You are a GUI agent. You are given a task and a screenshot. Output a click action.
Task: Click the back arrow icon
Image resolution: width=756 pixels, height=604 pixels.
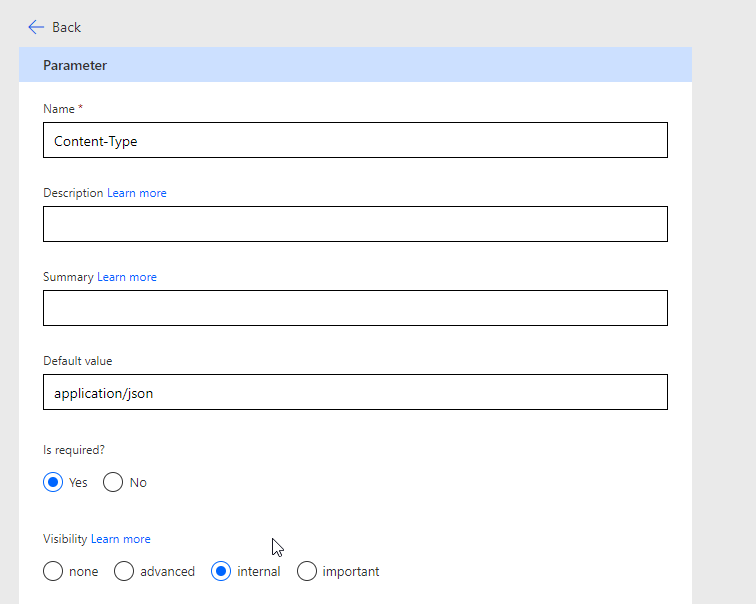[x=36, y=27]
